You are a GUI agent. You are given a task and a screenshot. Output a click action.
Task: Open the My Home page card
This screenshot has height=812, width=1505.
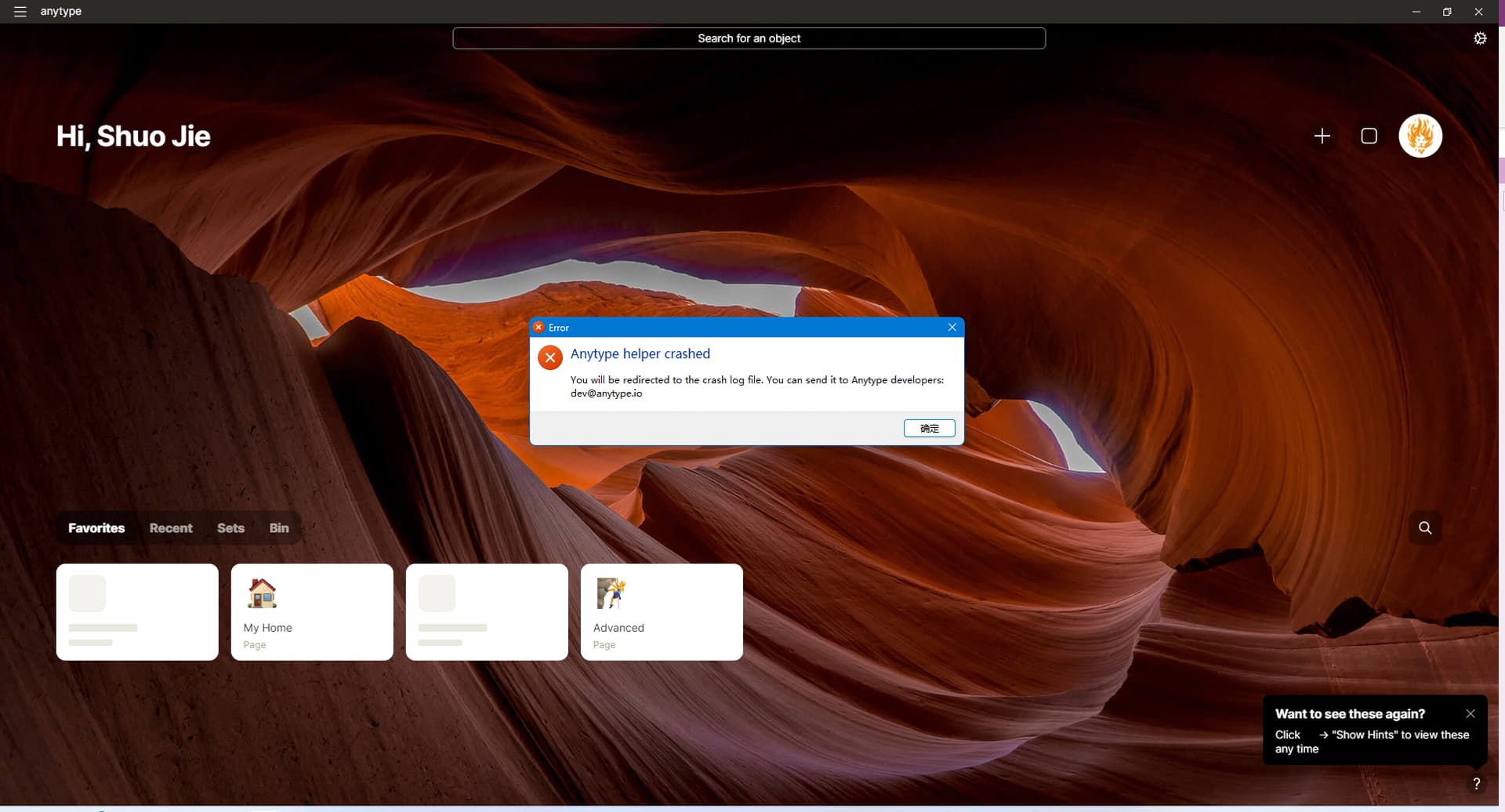[312, 612]
